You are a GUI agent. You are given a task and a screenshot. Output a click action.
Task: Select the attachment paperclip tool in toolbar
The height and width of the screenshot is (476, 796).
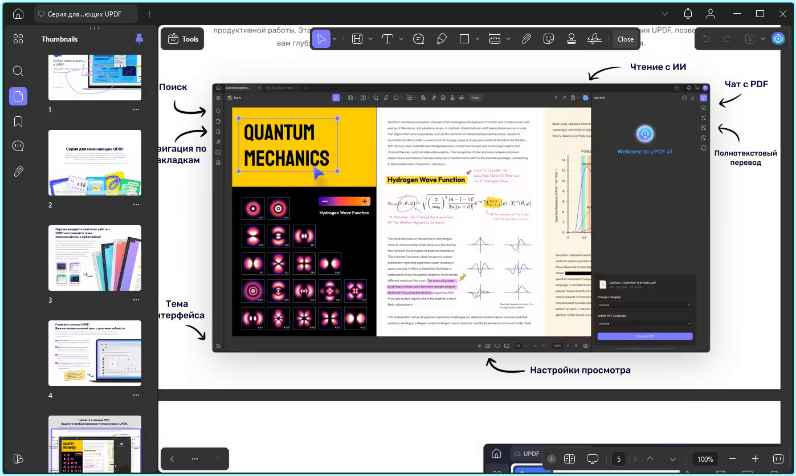pyautogui.click(x=526, y=39)
